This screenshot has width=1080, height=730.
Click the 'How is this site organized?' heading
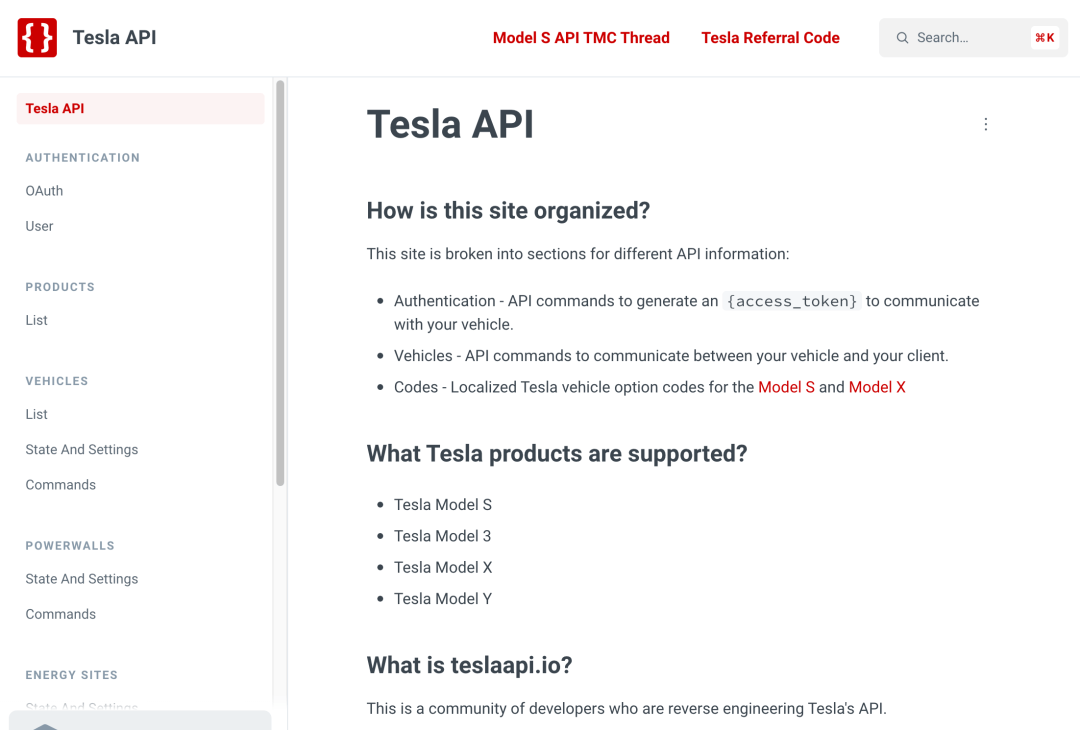pyautogui.click(x=508, y=211)
